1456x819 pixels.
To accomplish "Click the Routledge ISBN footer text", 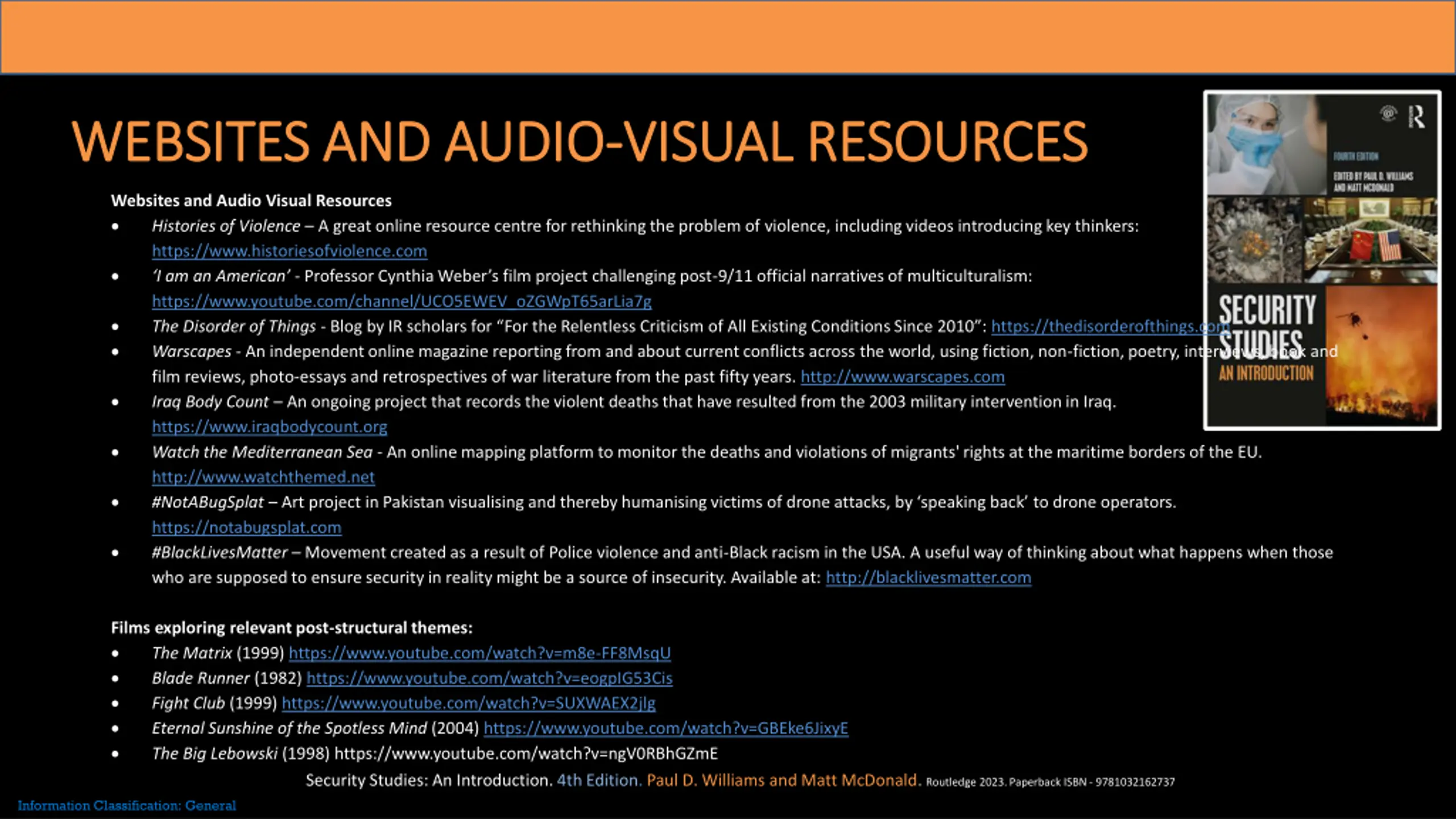I will pos(1050,782).
